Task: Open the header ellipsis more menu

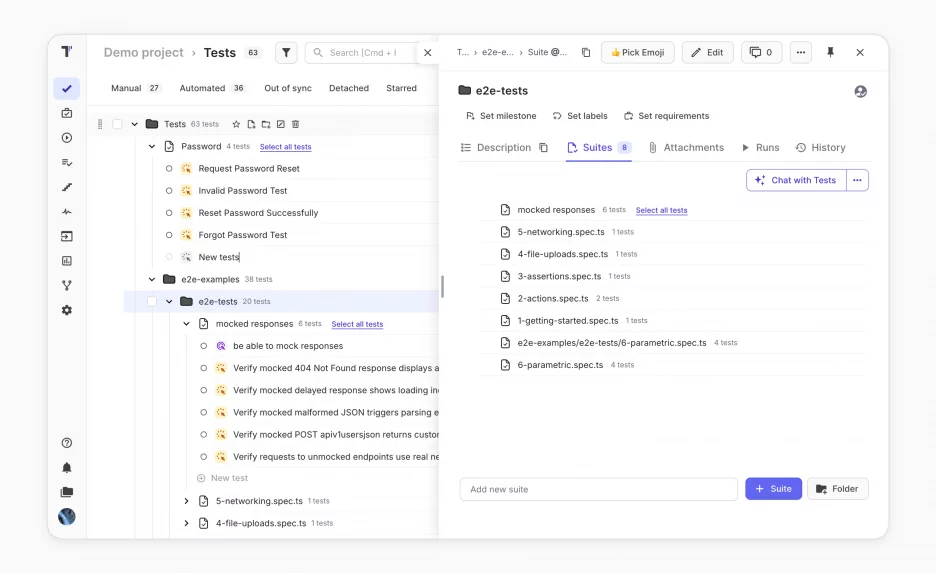Action: [x=800, y=53]
